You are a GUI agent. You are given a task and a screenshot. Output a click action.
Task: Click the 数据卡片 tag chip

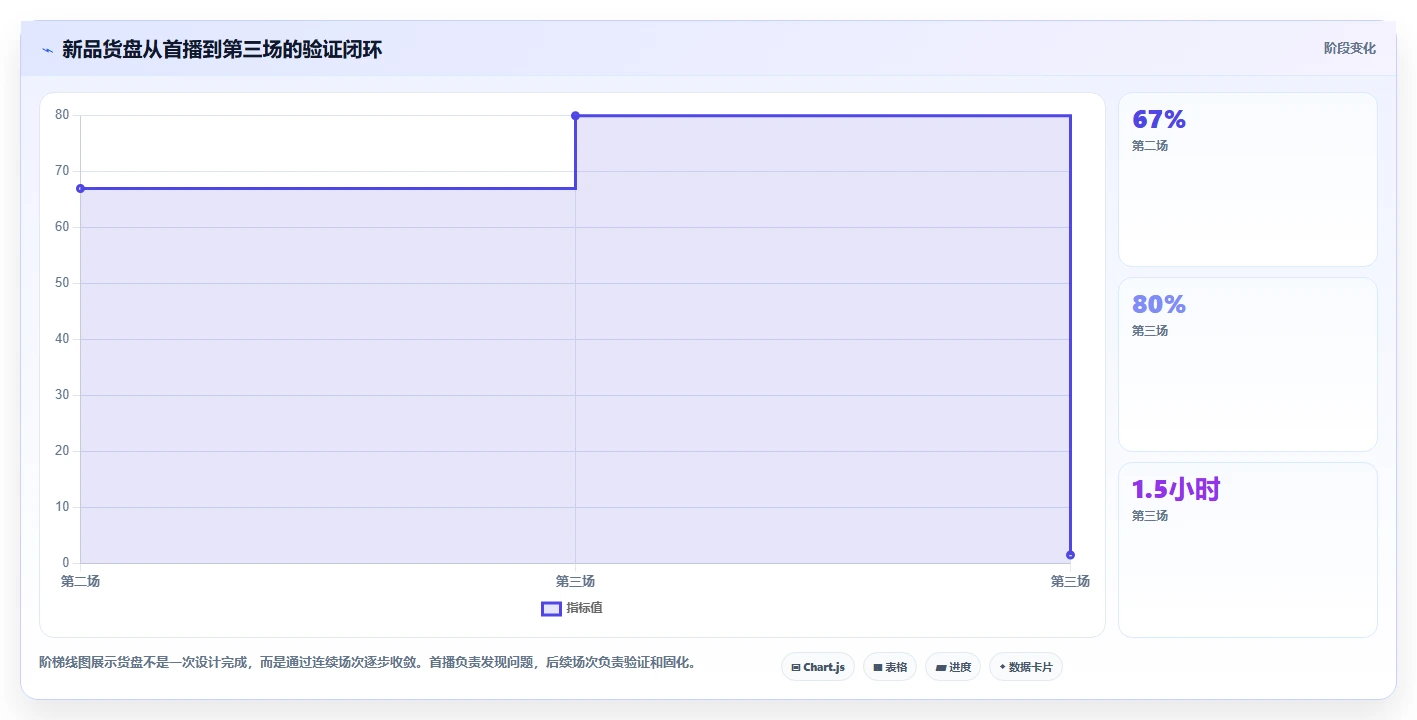pyautogui.click(x=1026, y=667)
